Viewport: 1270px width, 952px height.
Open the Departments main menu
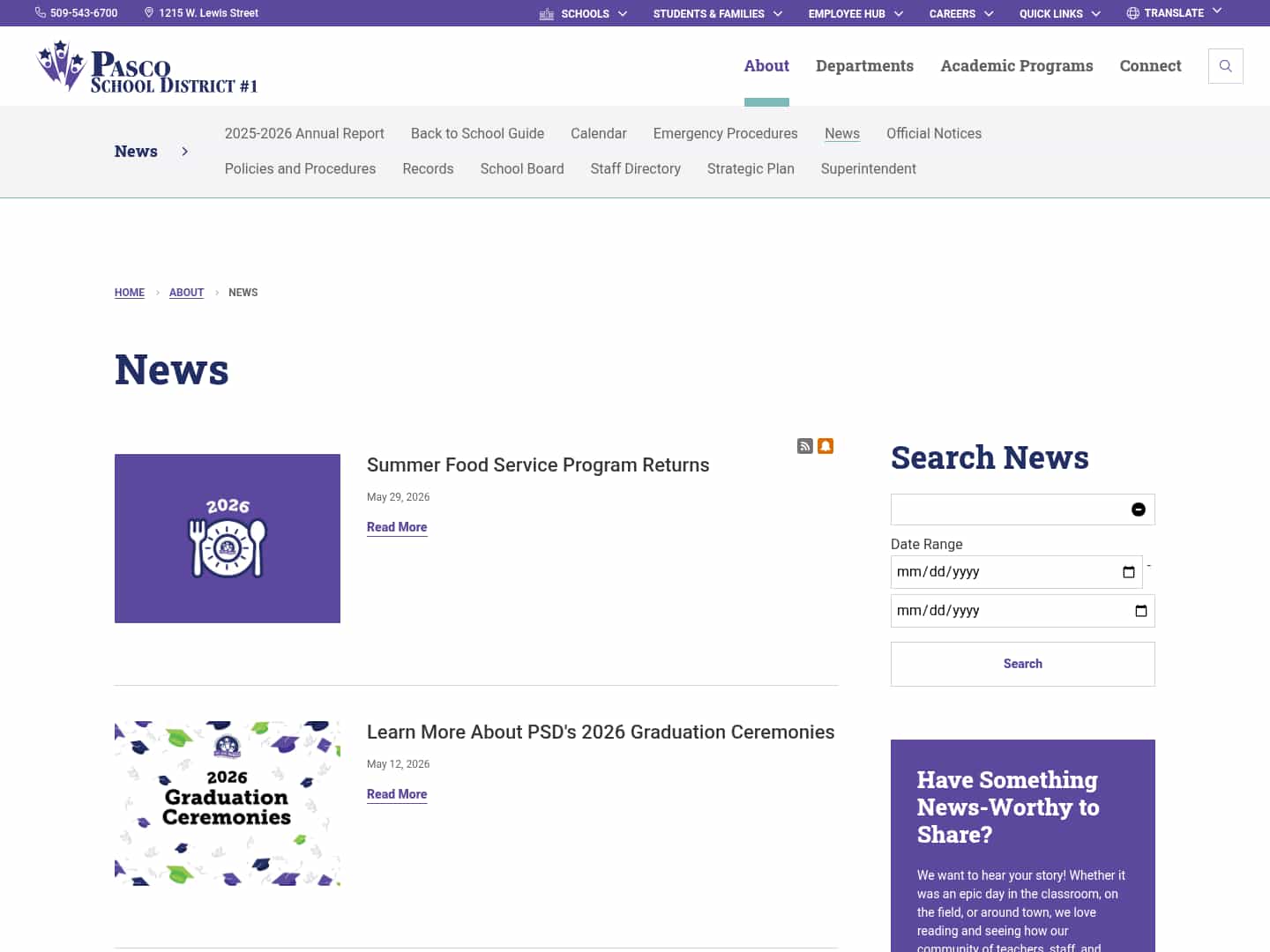pos(864,66)
